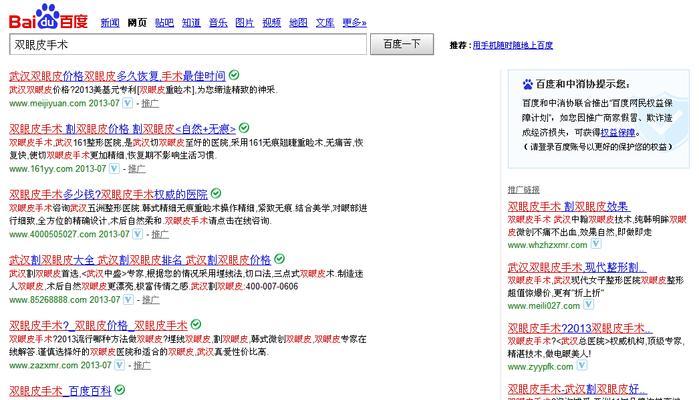Click 推广 label after www.161yy.com
Image resolution: width=699 pixels, height=400 pixels.
click(137, 169)
